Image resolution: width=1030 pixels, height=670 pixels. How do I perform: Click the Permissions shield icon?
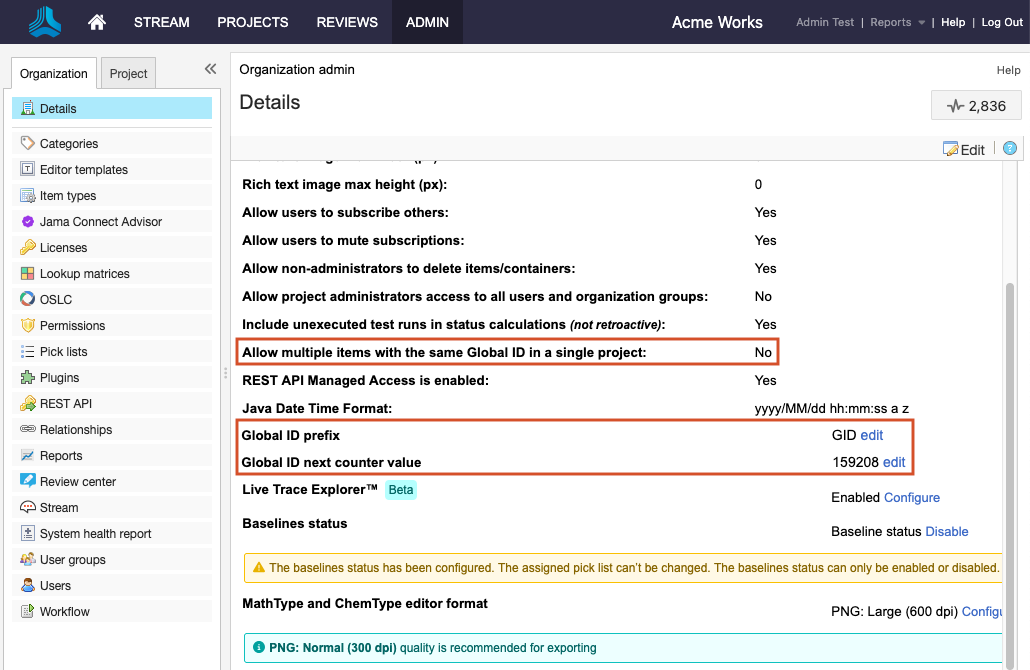click(x=28, y=325)
